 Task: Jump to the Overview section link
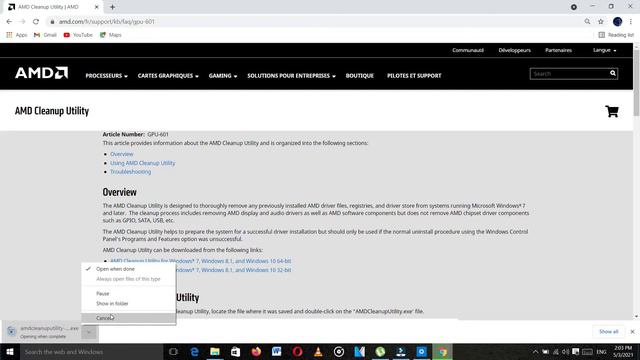122,154
